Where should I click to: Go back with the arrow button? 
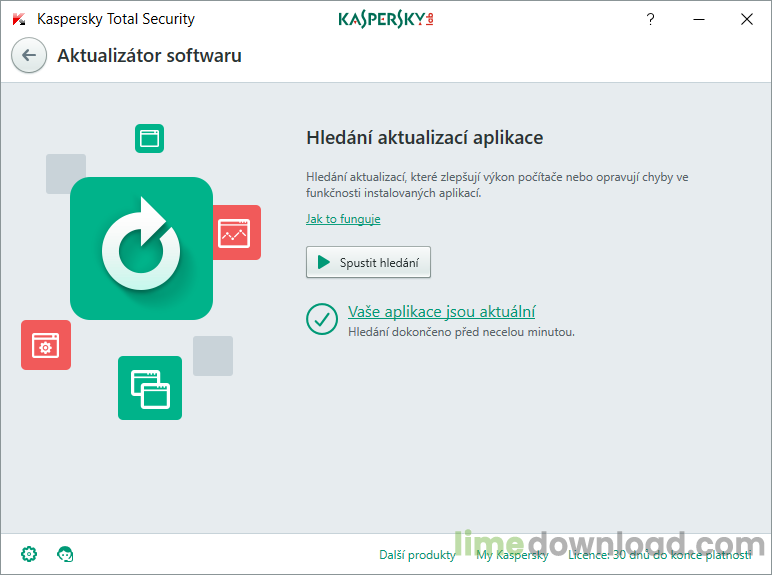[29, 55]
